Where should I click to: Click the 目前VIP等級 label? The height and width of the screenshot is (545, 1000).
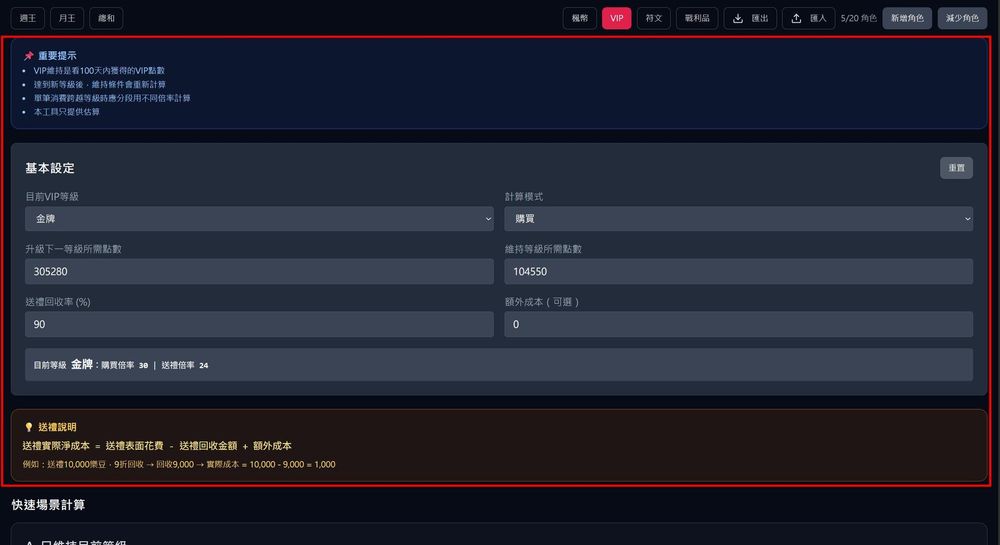coord(52,197)
